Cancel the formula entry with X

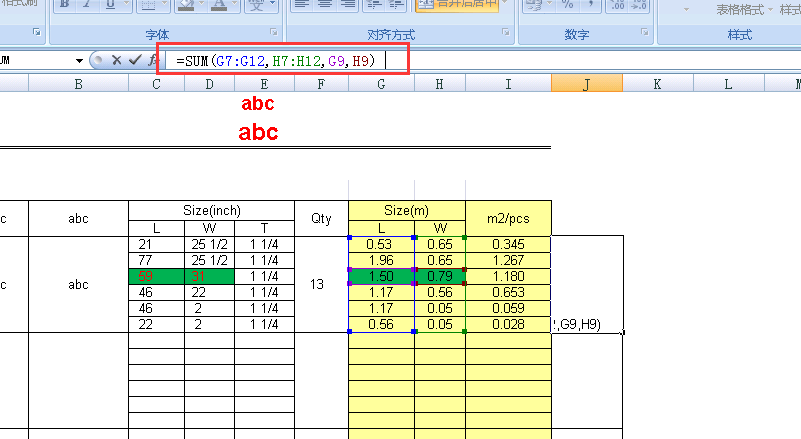(117, 60)
